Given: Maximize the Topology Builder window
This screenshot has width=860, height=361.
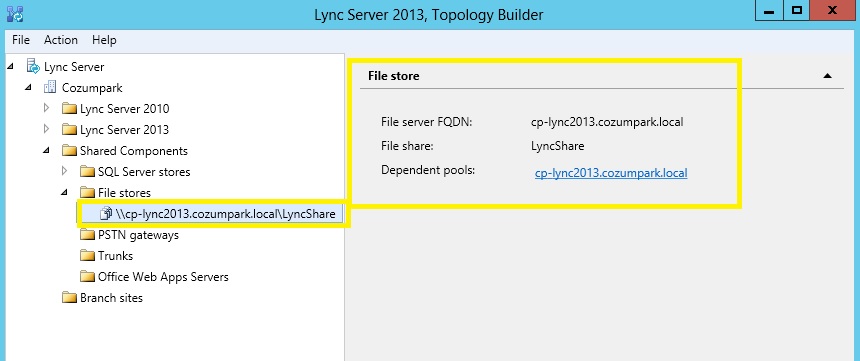Looking at the screenshot, I should tap(797, 11).
